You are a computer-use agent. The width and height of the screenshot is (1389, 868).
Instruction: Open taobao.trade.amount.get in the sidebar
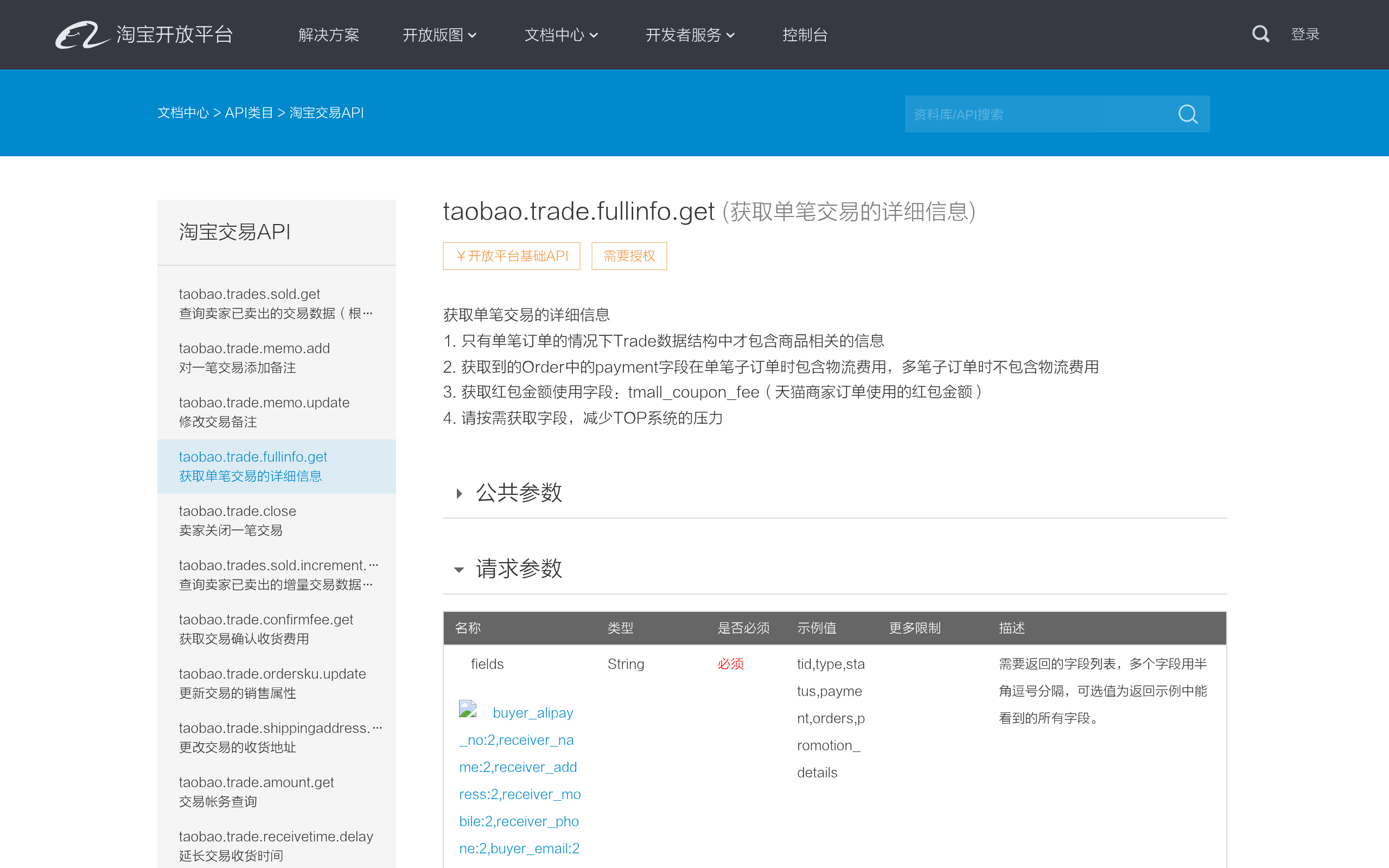277,792
